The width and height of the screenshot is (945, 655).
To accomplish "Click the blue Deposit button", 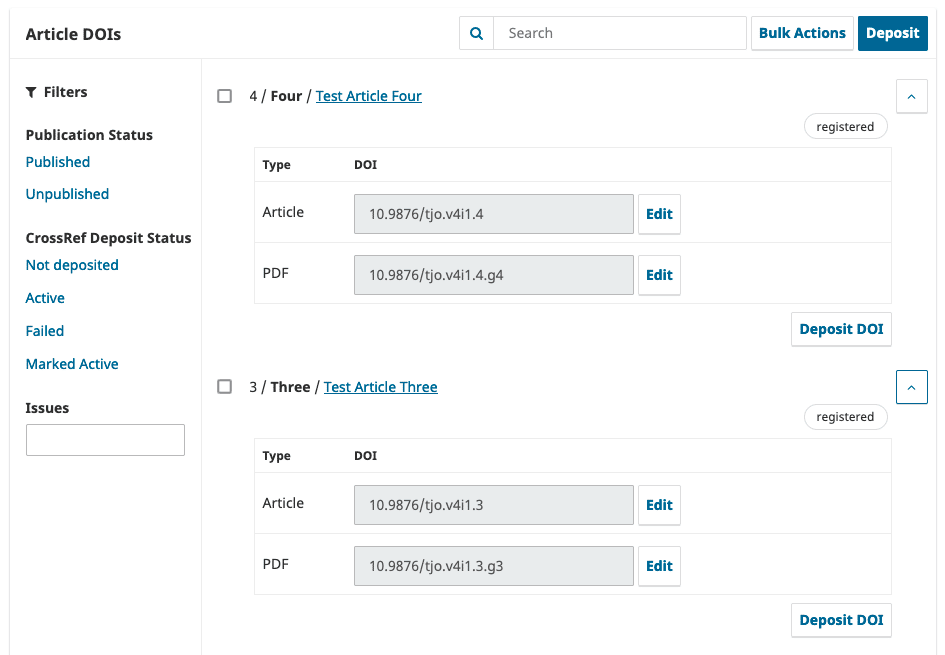I will (x=892, y=33).
